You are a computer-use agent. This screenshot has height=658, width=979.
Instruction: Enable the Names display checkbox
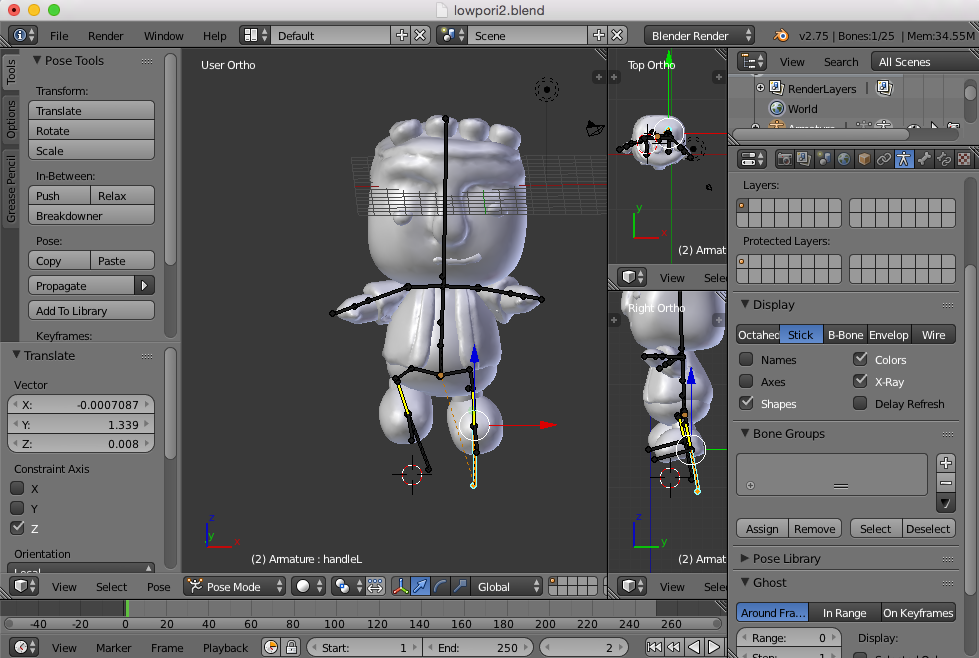point(746,359)
